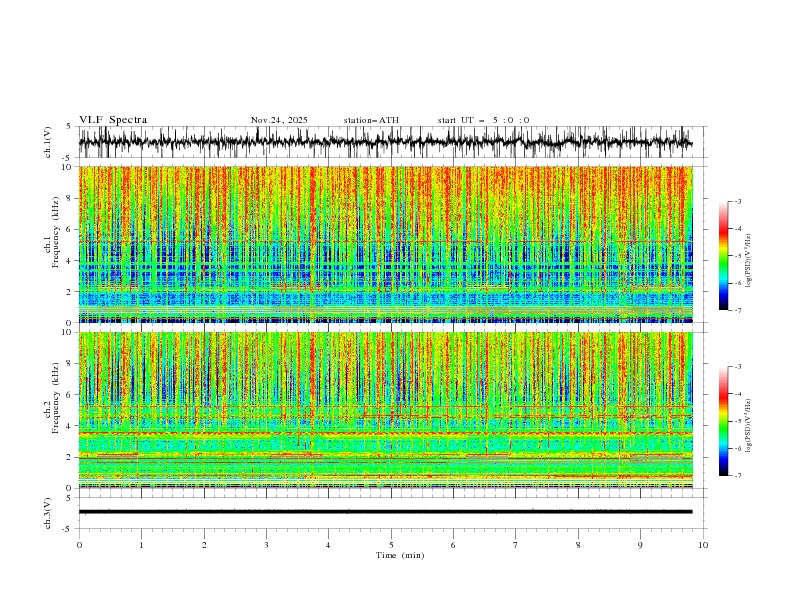Click the flat ch.3 voltage trace

[385, 512]
